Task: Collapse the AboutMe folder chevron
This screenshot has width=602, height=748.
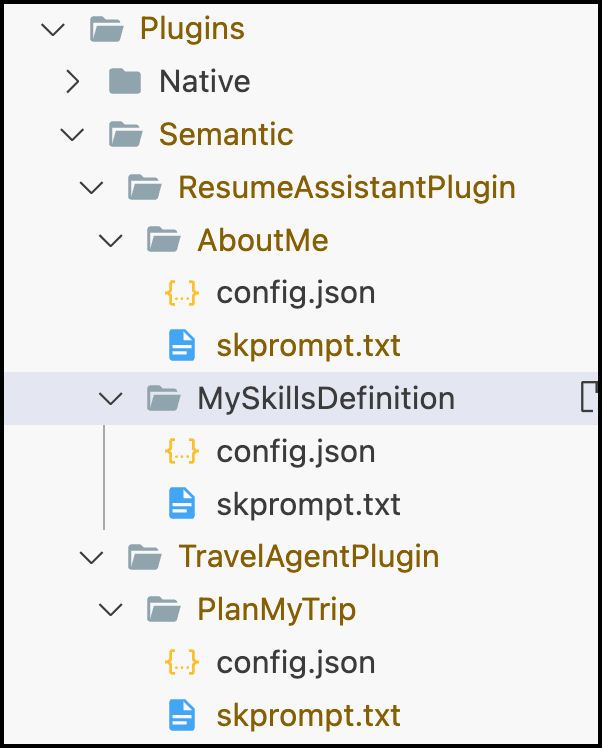Action: click(110, 240)
